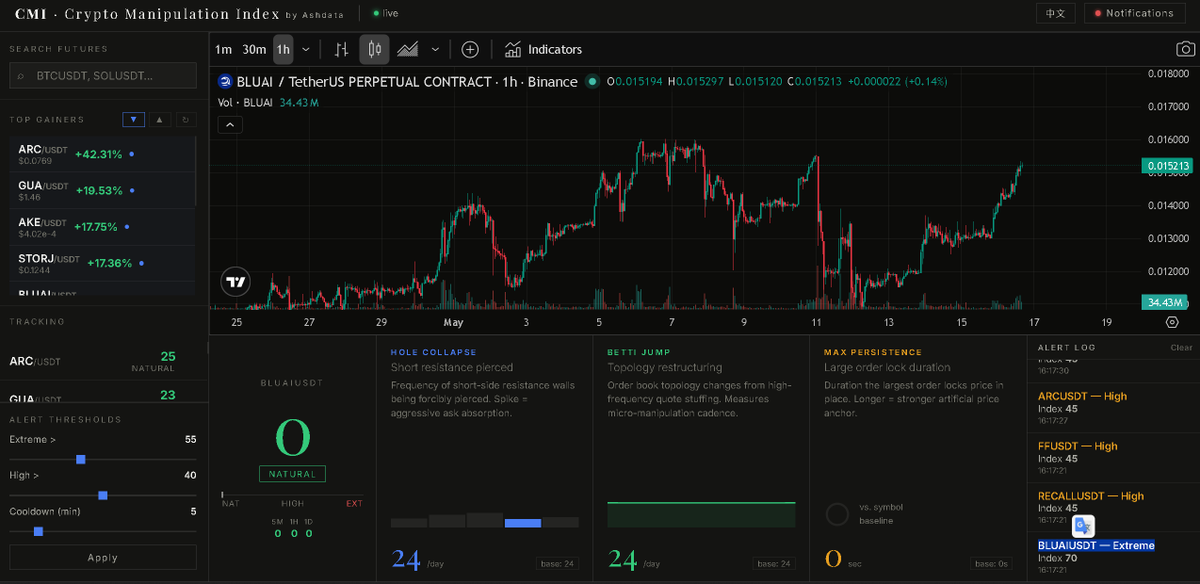The height and width of the screenshot is (584, 1200).
Task: Click the HOLE COLLAPSE metric heading
Action: point(434,352)
